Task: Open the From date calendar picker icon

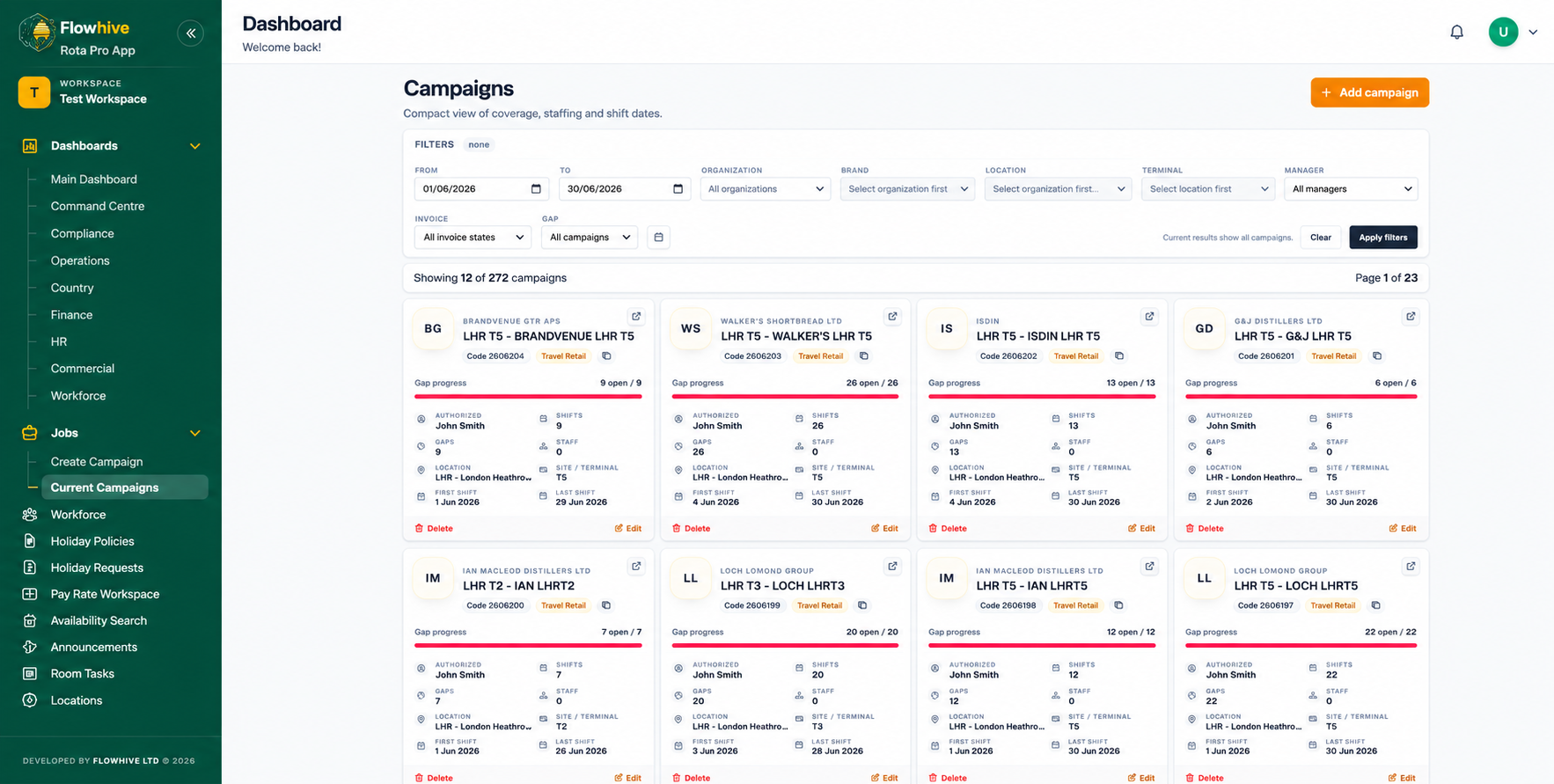Action: 536,189
